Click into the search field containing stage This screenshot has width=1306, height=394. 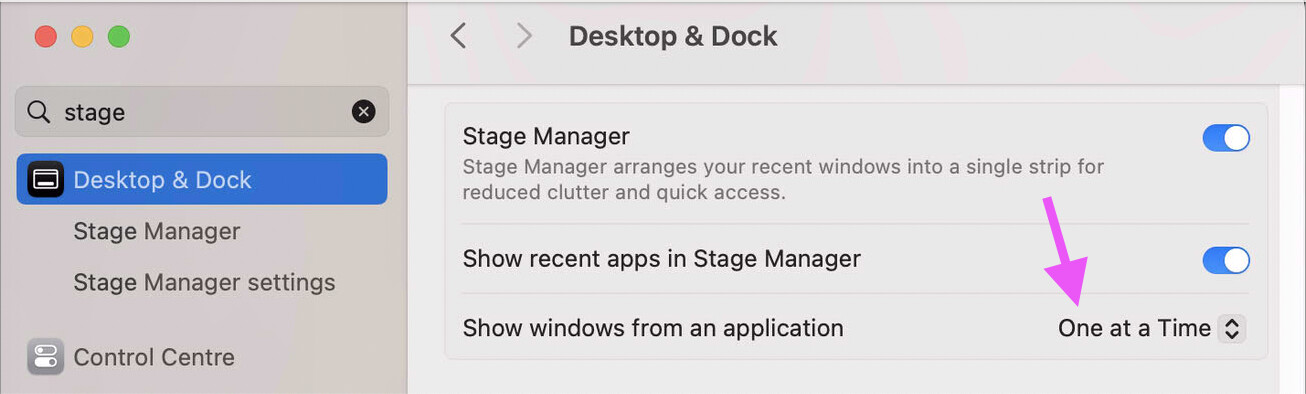coord(202,112)
